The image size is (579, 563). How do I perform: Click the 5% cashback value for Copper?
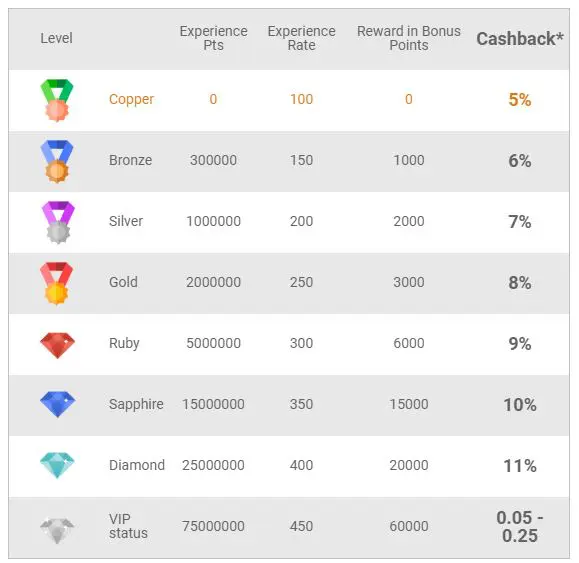[x=520, y=100]
